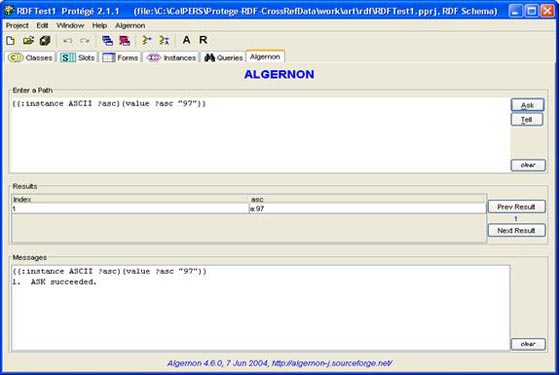Click the bold R toolbar icon
This screenshot has width=560, height=375.
pyautogui.click(x=203, y=40)
